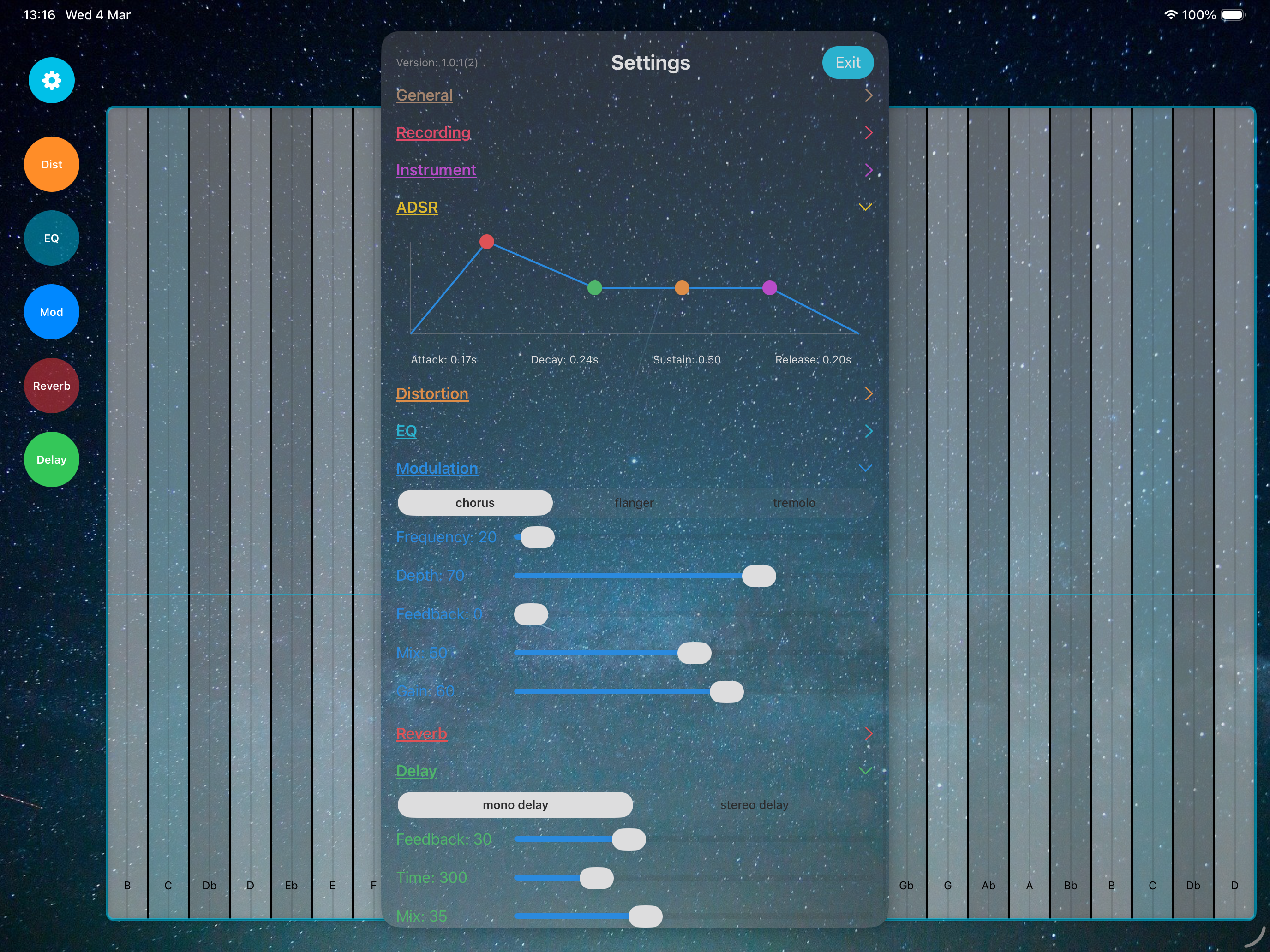Play the Gb key on the keyboard

[x=906, y=513]
